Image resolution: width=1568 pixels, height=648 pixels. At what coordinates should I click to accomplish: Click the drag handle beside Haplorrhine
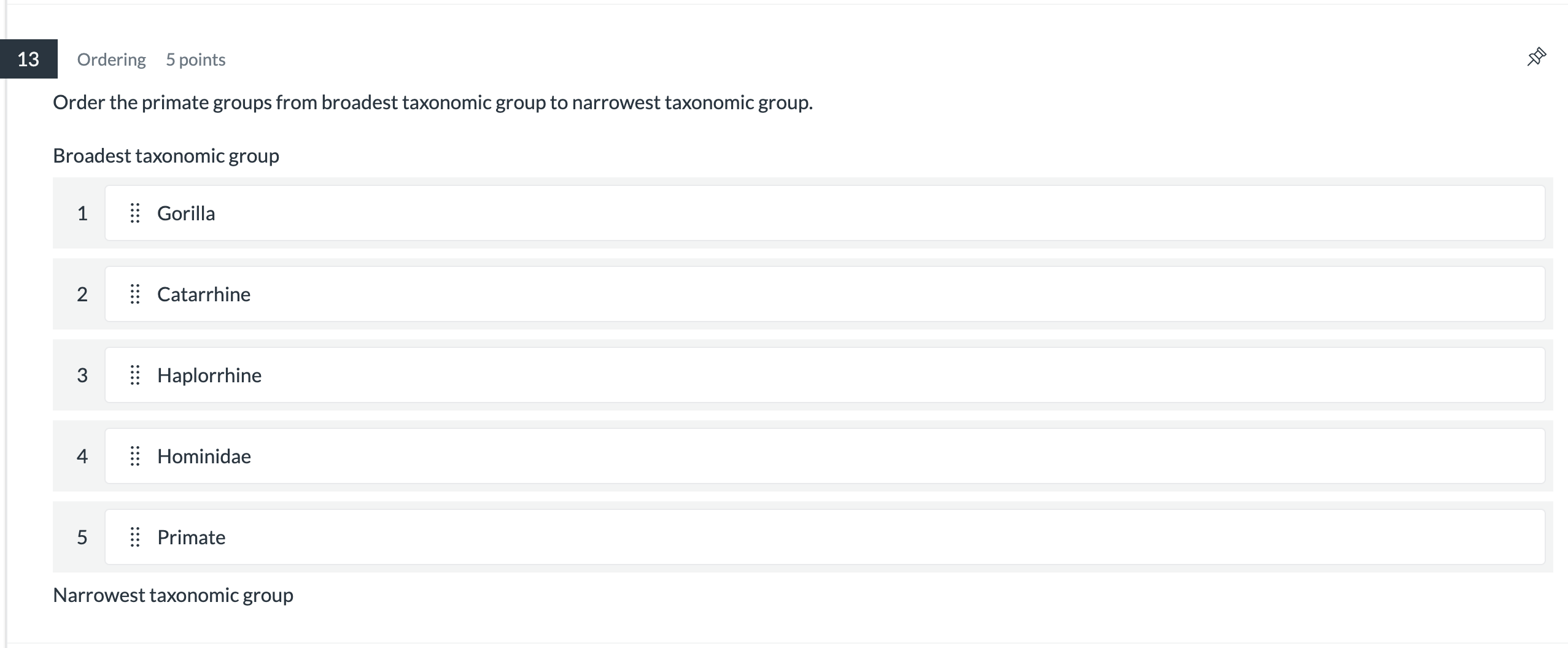(135, 375)
